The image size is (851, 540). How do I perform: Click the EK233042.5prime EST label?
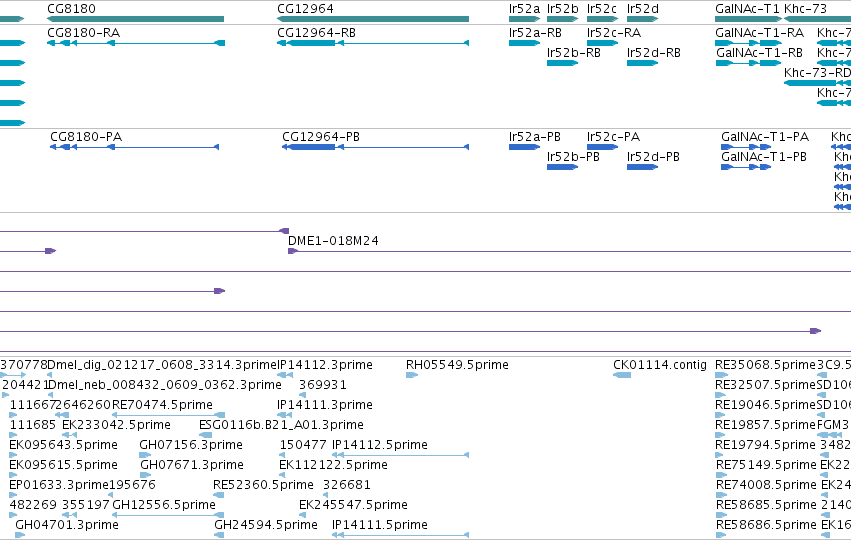(116, 425)
